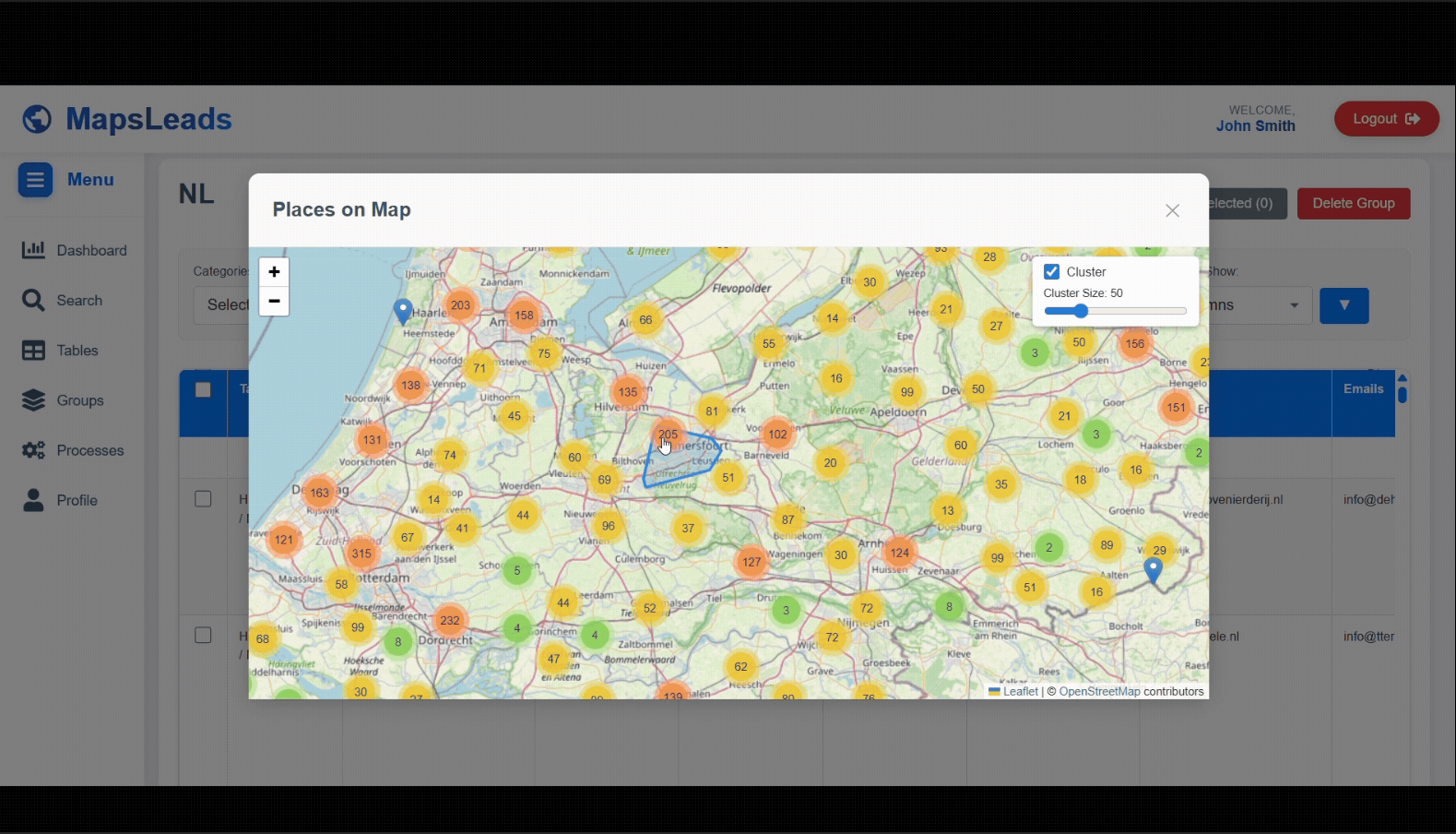Image resolution: width=1456 pixels, height=834 pixels.
Task: Open Dashboard from the sidebar
Action: click(74, 250)
